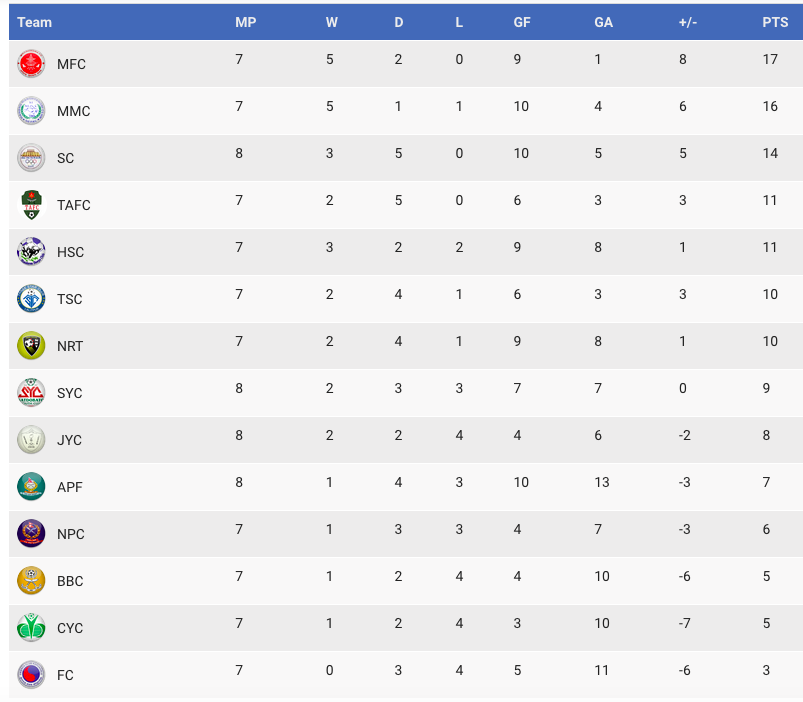The height and width of the screenshot is (702, 803).
Task: Click the Team column header
Action: 34,23
